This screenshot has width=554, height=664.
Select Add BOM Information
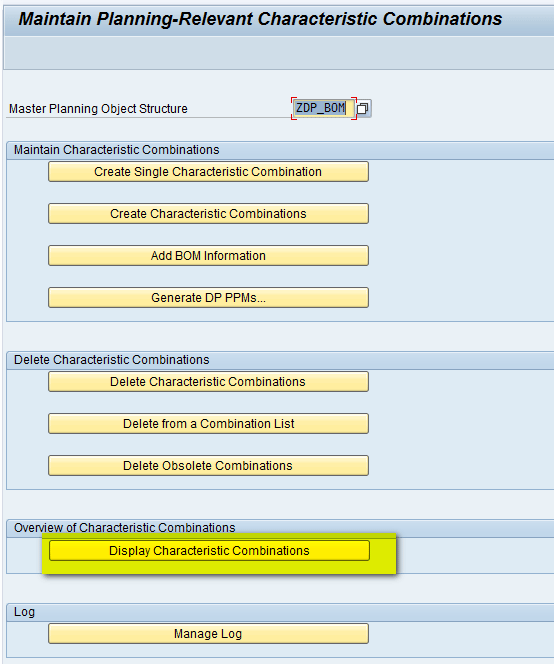208,255
